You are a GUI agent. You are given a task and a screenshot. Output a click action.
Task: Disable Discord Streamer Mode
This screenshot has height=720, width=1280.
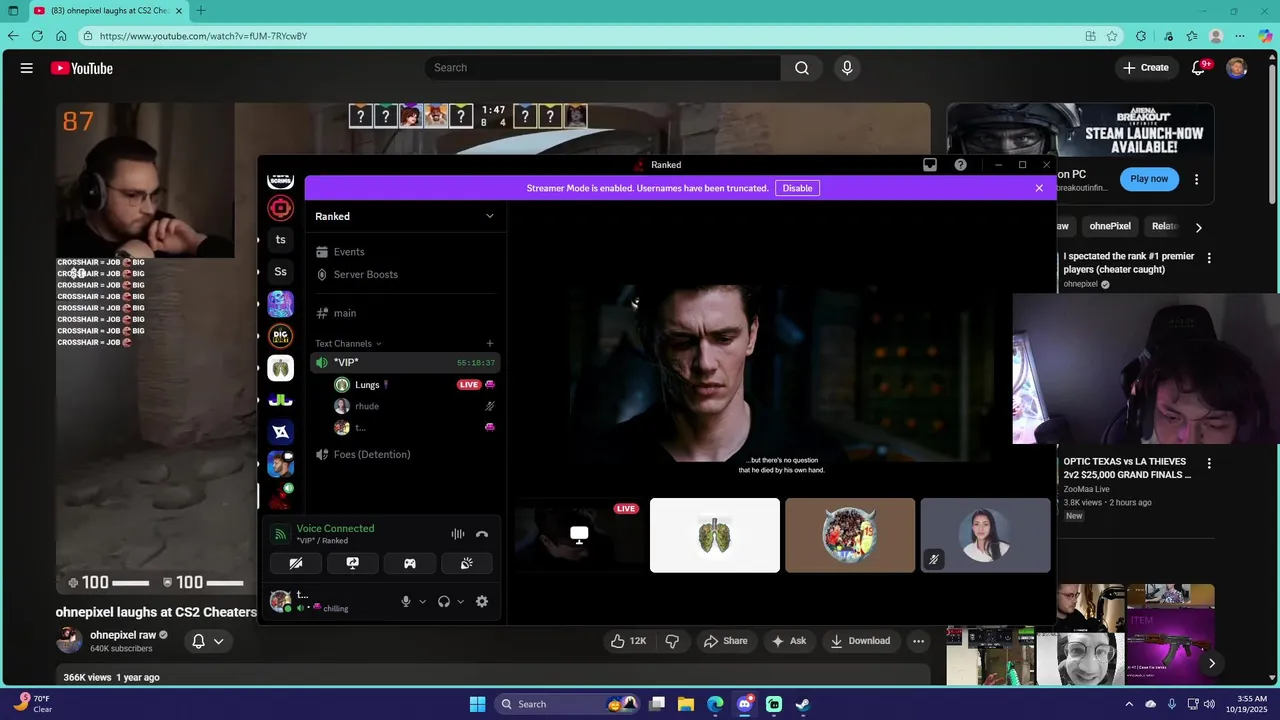(x=797, y=188)
